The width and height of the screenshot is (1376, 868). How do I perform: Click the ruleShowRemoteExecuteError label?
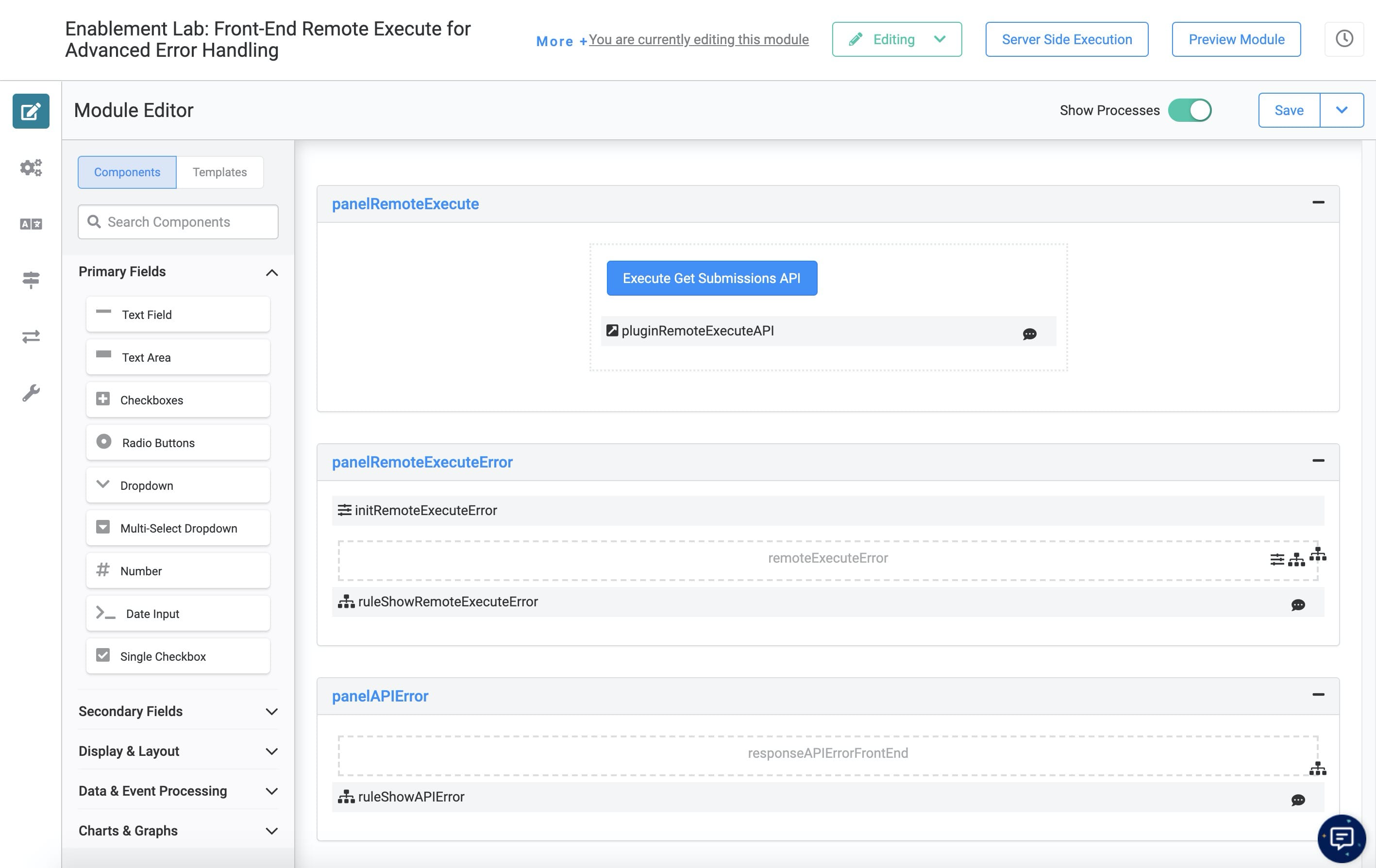coord(448,601)
